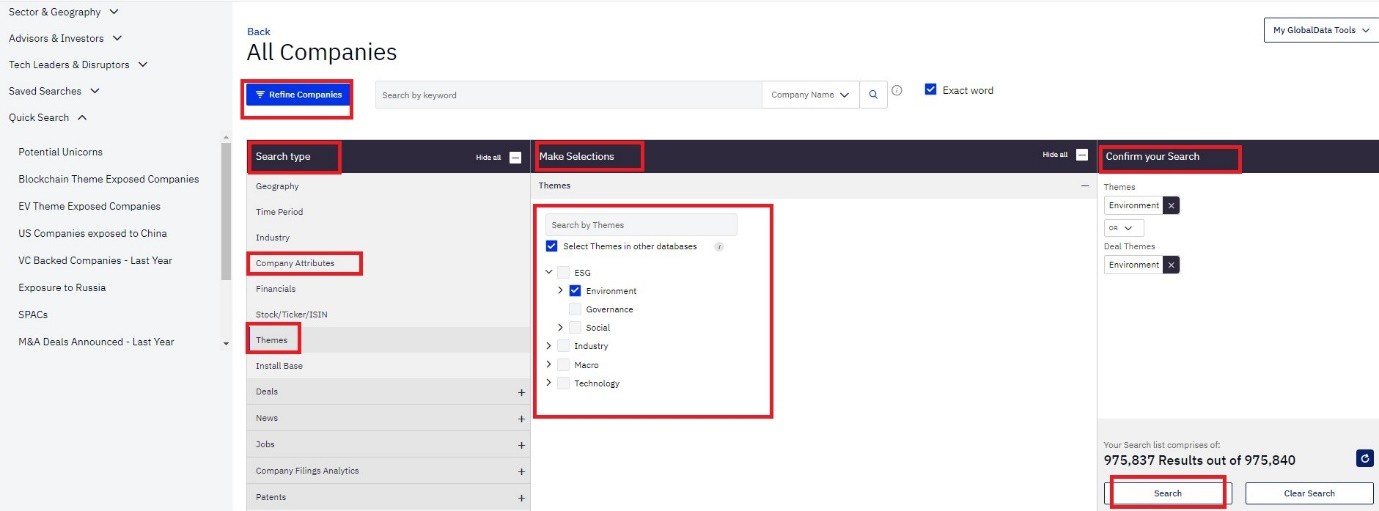Viewport: 1379px width, 511px height.
Task: Remove the Environment tag under Themes
Action: coord(1172,205)
